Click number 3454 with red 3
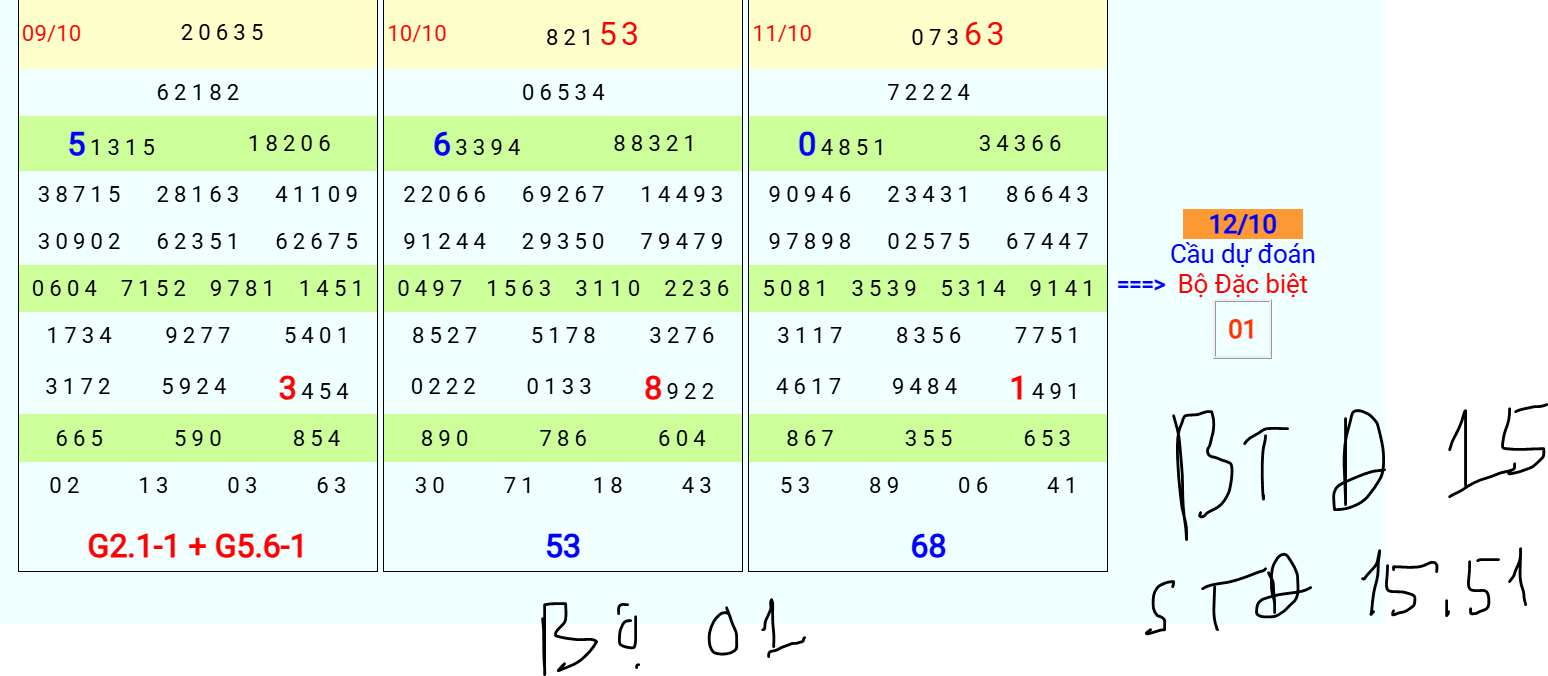 314,389
